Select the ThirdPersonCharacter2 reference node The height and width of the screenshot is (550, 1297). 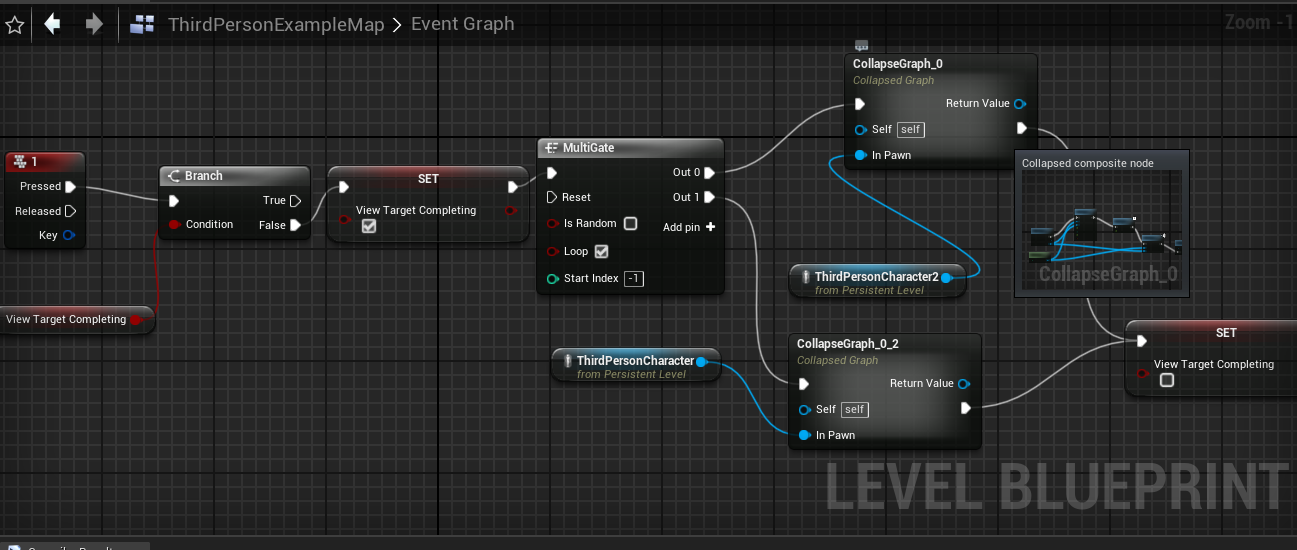(876, 277)
